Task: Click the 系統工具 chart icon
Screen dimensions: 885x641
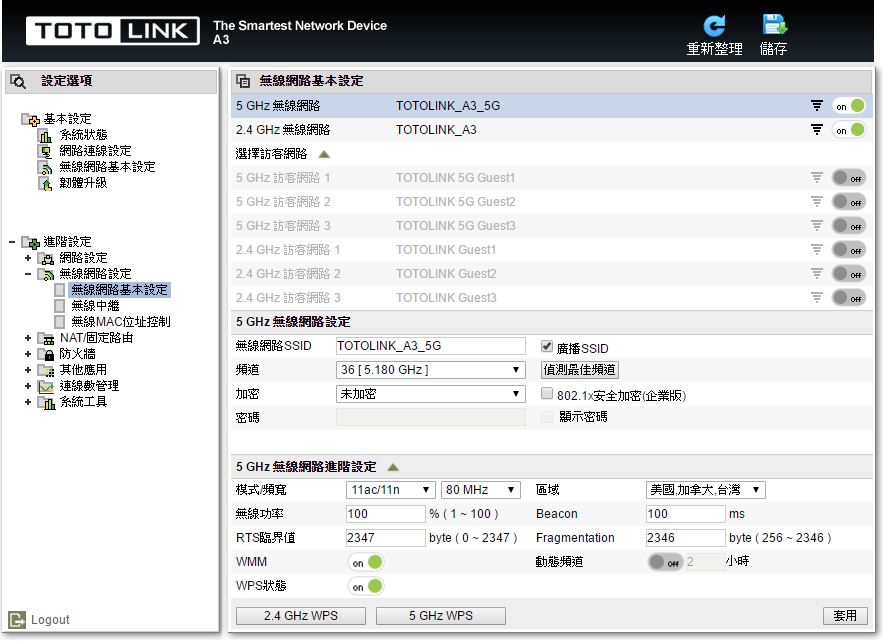Action: tap(46, 402)
